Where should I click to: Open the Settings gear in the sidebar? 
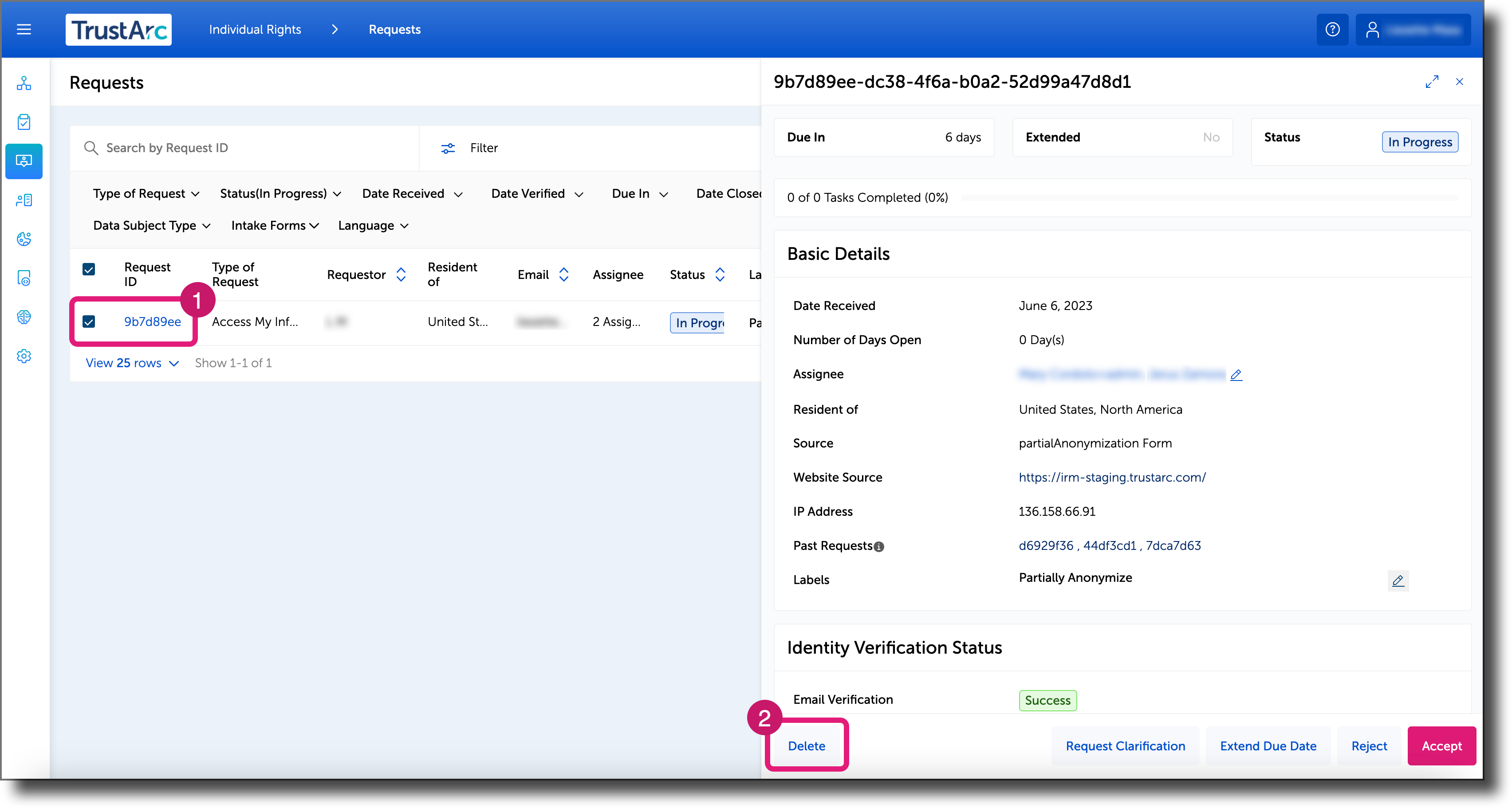tap(24, 356)
